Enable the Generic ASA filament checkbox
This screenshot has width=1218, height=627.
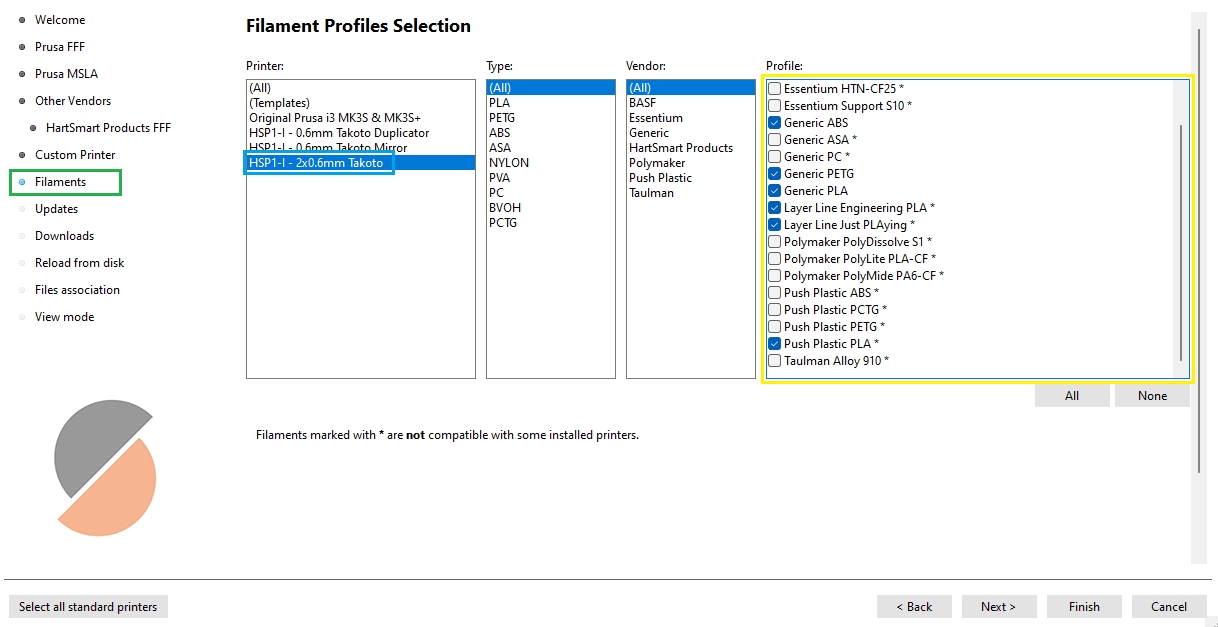pyautogui.click(x=775, y=140)
